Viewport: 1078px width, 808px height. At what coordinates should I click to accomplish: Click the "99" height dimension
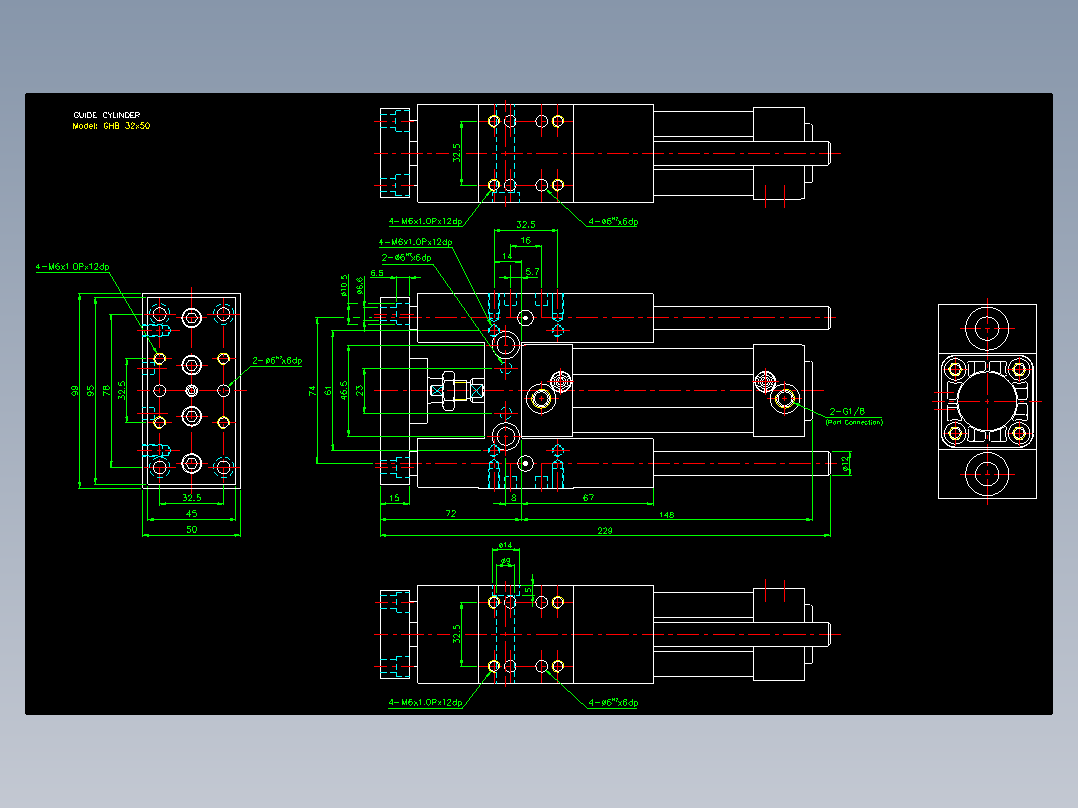[x=75, y=391]
